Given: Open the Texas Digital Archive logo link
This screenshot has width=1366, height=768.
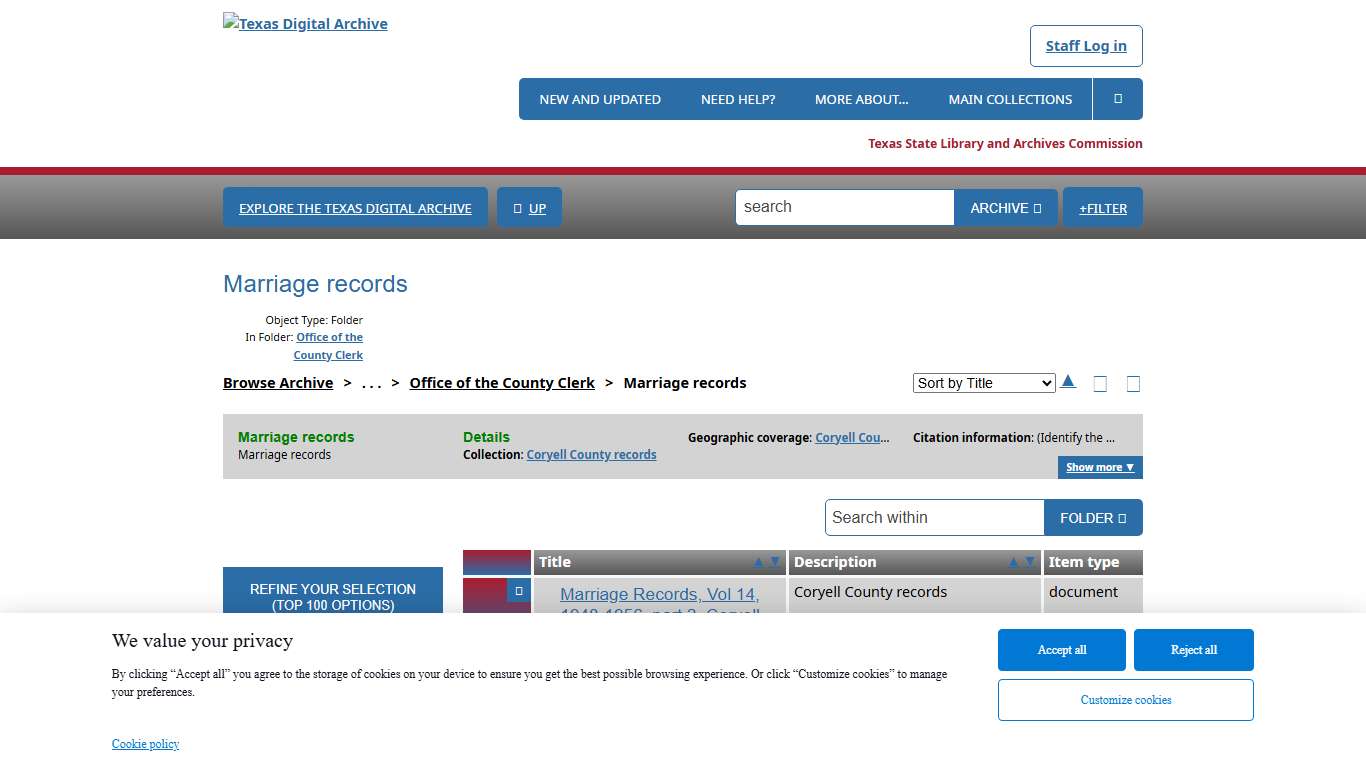Looking at the screenshot, I should tap(305, 23).
